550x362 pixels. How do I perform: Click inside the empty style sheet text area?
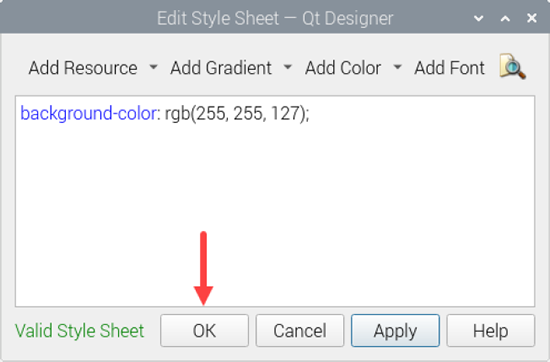[x=275, y=210]
